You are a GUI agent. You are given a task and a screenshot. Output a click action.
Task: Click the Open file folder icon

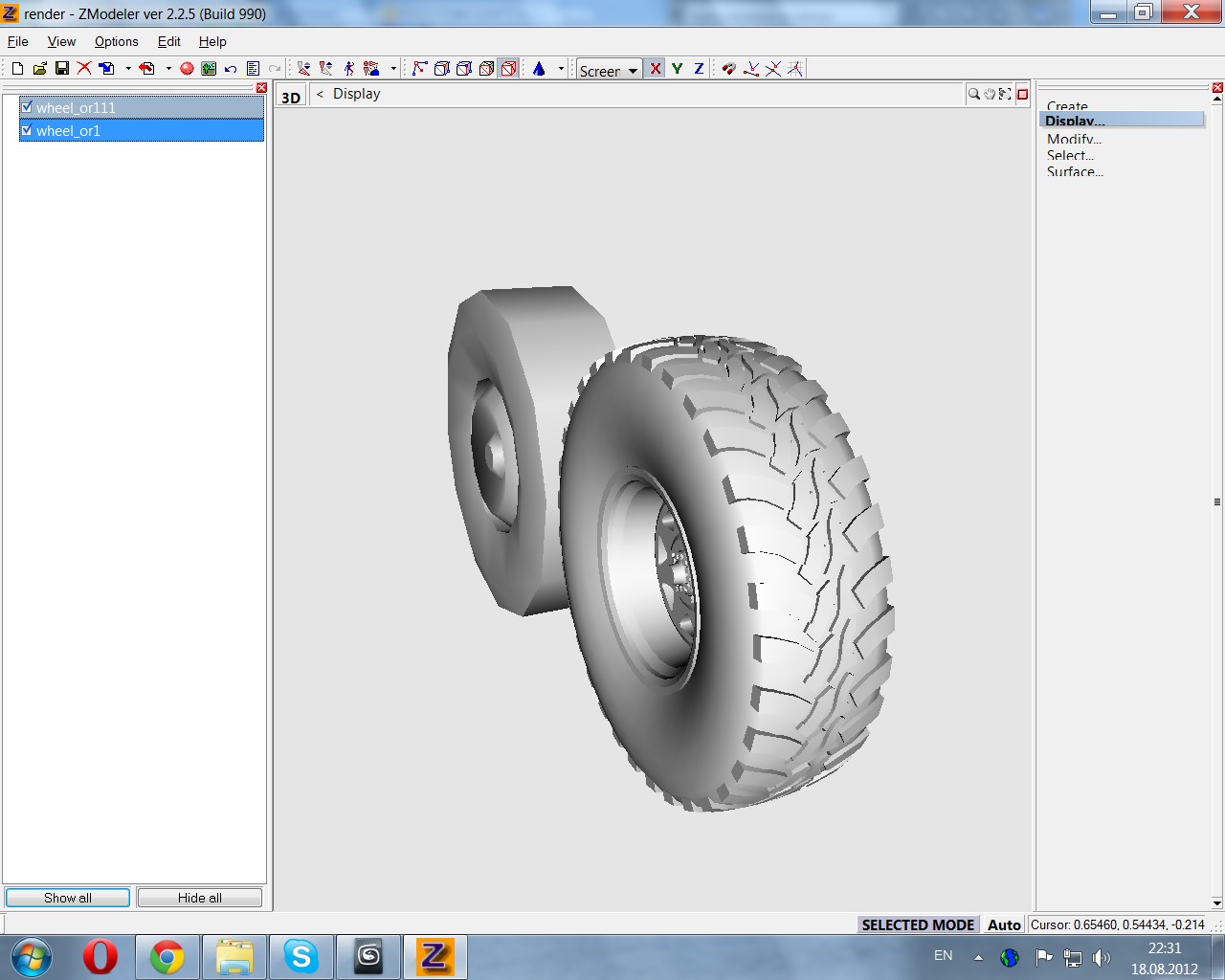pyautogui.click(x=40, y=68)
